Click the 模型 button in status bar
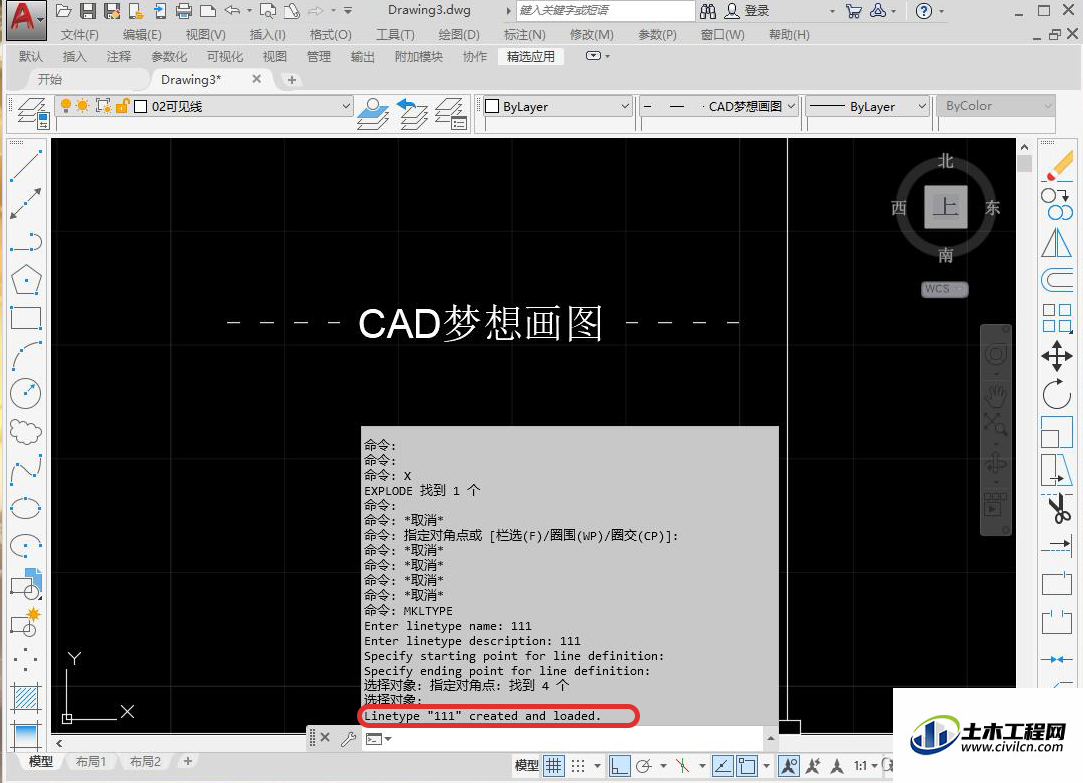The image size is (1083, 783). [526, 765]
